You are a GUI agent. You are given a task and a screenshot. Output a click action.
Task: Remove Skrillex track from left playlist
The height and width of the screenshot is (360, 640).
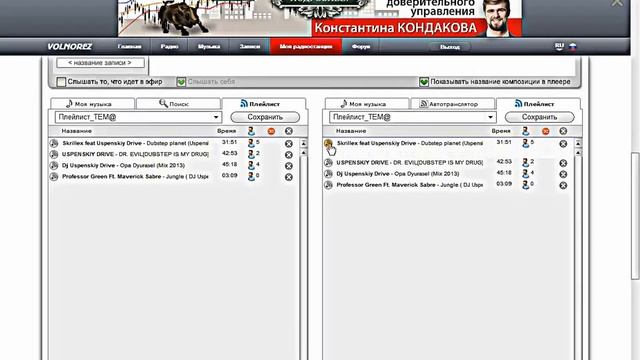(289, 144)
